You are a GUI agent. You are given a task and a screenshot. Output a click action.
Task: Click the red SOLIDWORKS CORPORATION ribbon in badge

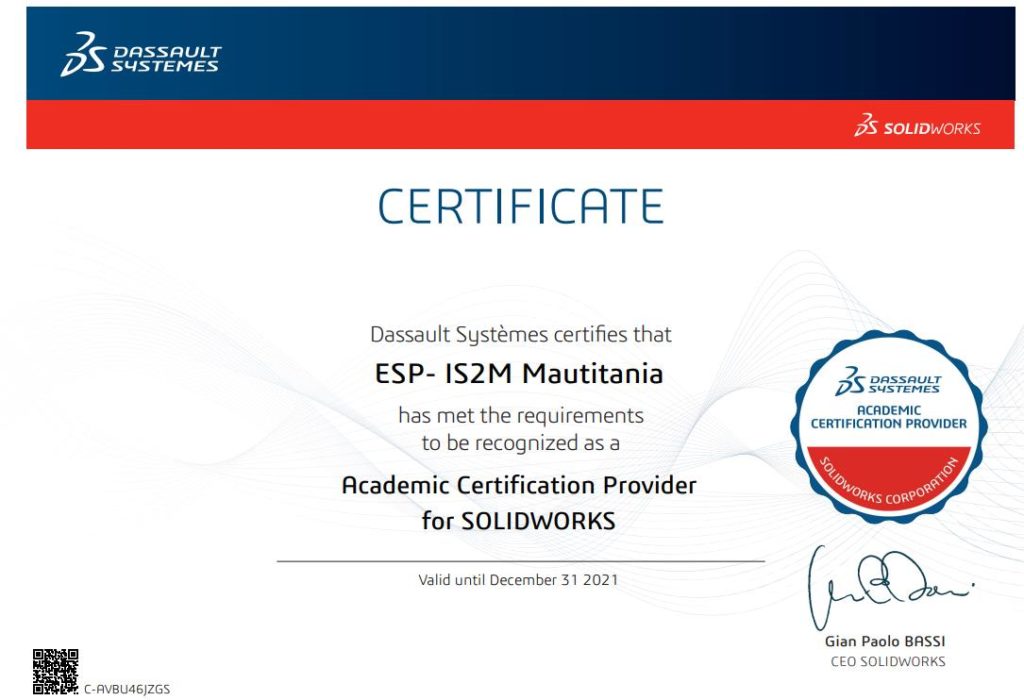click(888, 480)
